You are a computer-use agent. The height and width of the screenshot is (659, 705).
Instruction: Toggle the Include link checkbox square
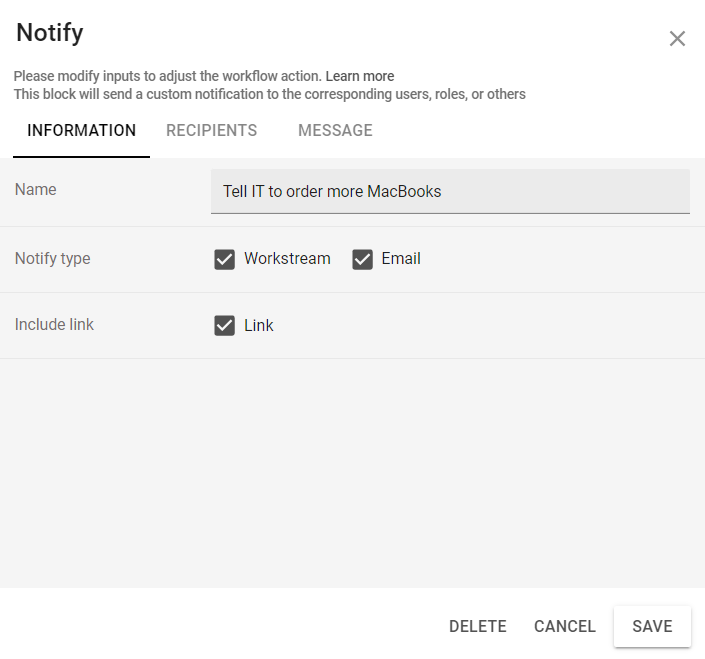coord(224,326)
